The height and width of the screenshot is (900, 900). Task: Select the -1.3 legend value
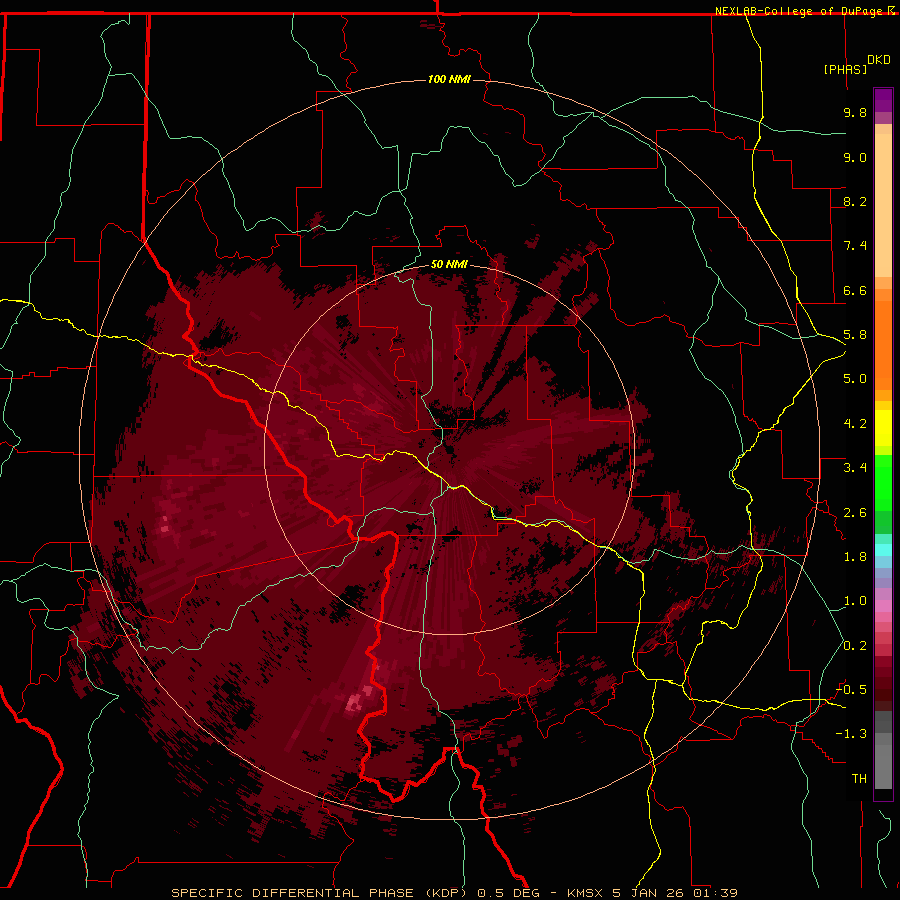click(x=851, y=734)
